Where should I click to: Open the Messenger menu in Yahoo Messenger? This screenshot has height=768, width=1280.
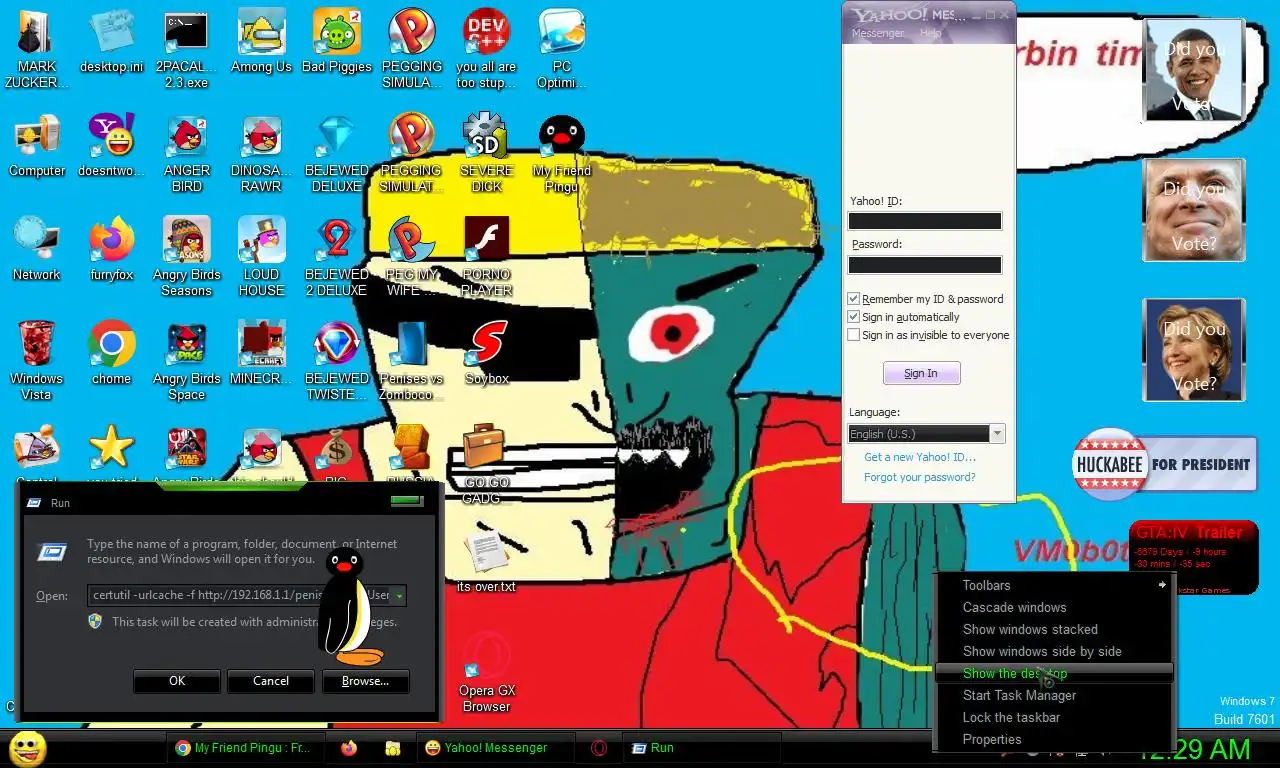(x=877, y=33)
